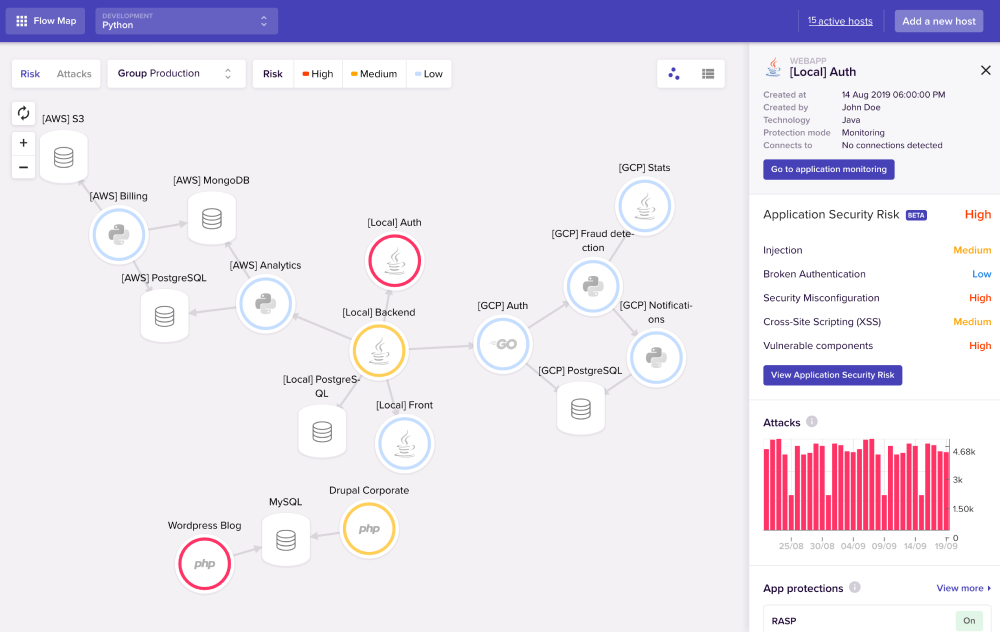Zoom out with the minus button
Viewport: 1000px width, 632px height.
[24, 167]
